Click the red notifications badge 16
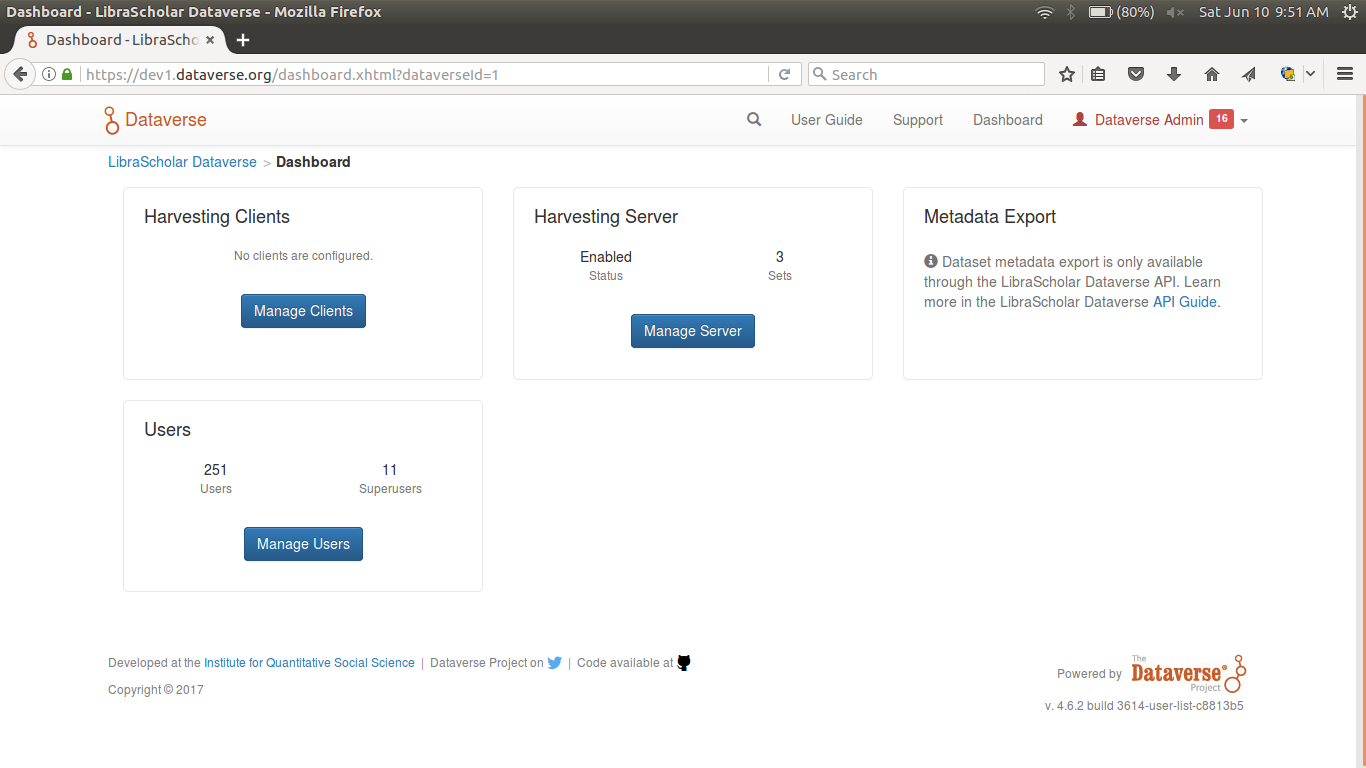The width and height of the screenshot is (1366, 768). (x=1221, y=119)
